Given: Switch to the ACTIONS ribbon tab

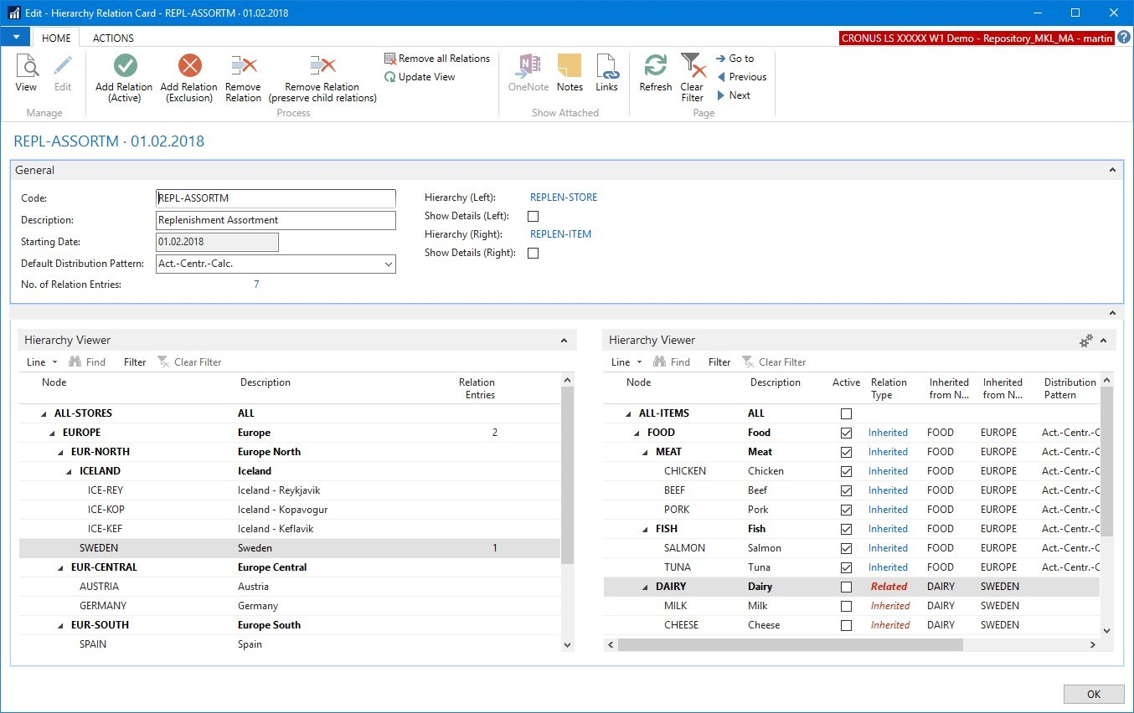Looking at the screenshot, I should pyautogui.click(x=113, y=38).
